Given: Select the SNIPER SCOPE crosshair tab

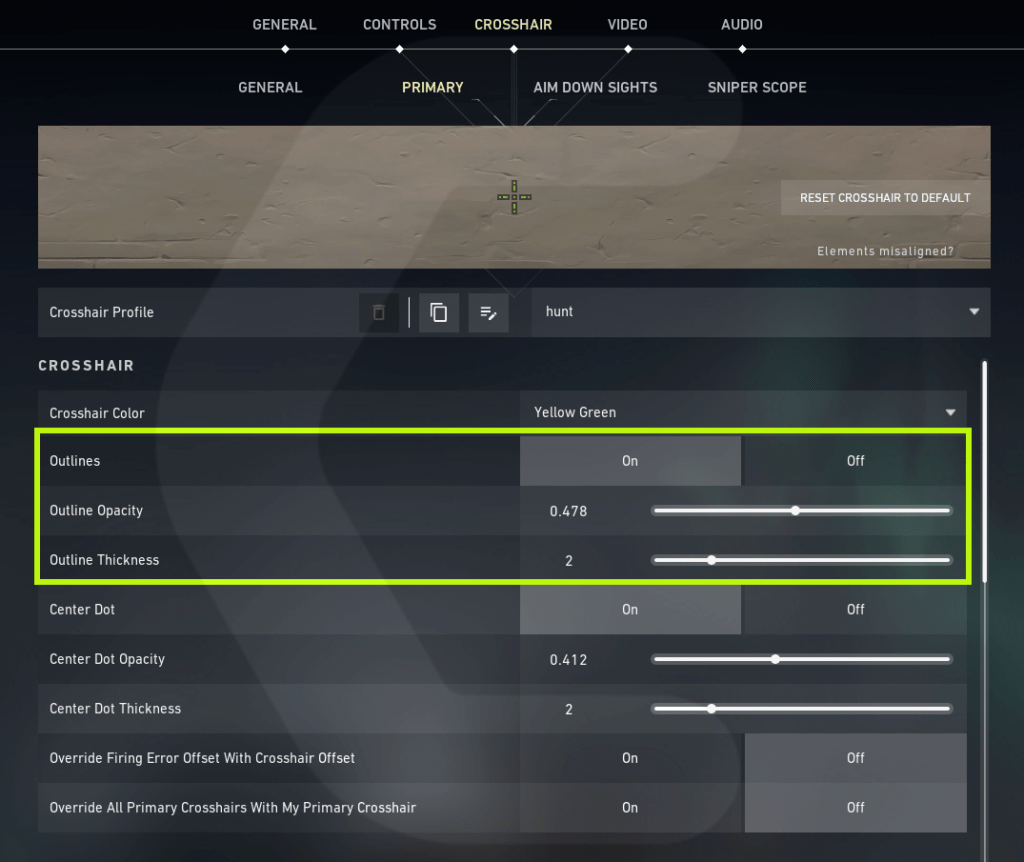Looking at the screenshot, I should coord(757,87).
